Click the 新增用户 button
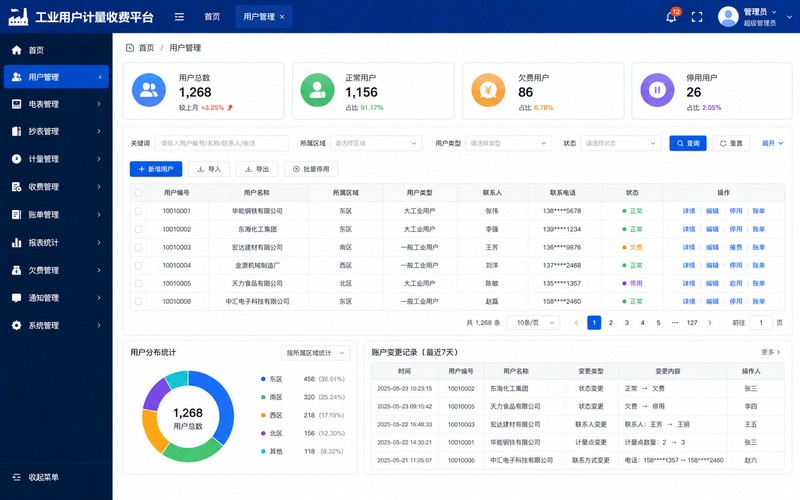This screenshot has width=800, height=500. tap(156, 169)
